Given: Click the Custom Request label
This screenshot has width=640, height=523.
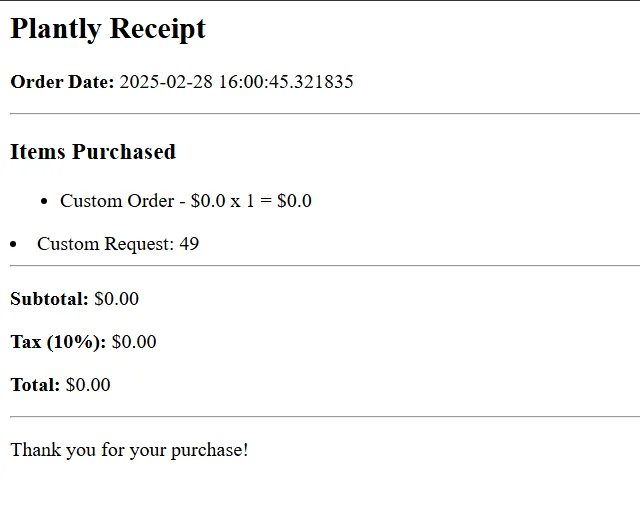Looking at the screenshot, I should point(105,244).
